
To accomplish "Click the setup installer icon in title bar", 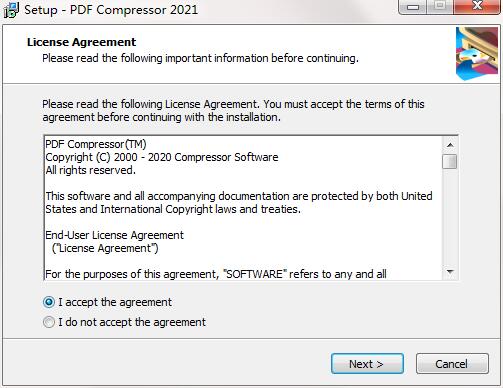I will 11,10.
